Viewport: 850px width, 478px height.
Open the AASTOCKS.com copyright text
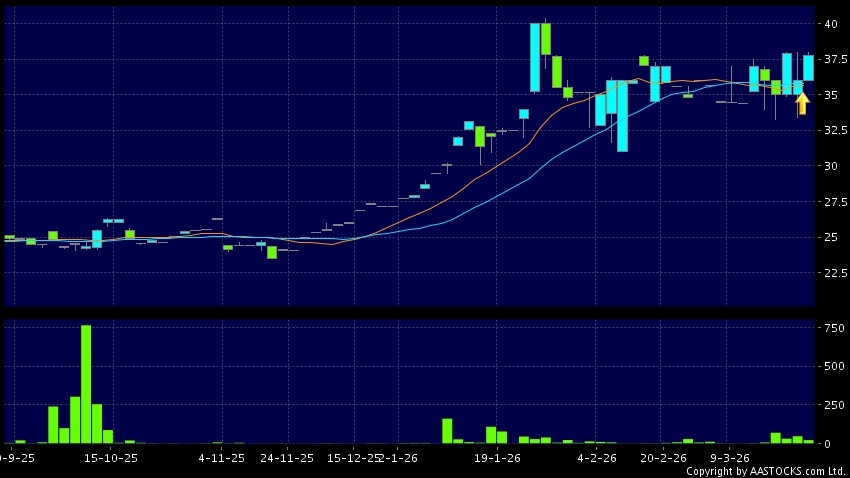tap(766, 471)
